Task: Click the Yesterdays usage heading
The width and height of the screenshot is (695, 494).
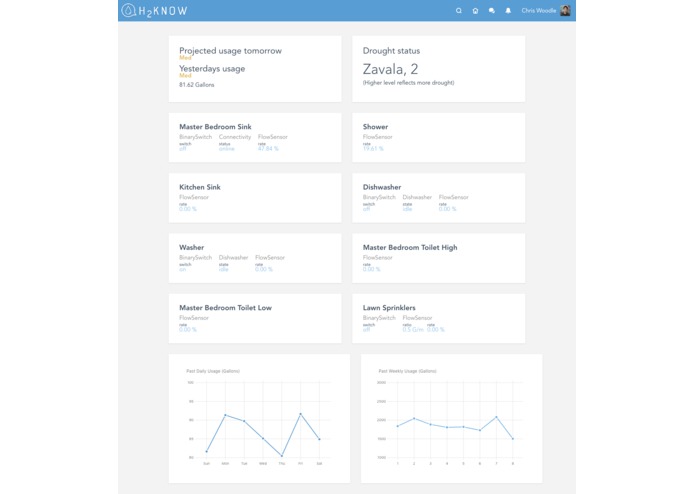Action: tap(212, 69)
